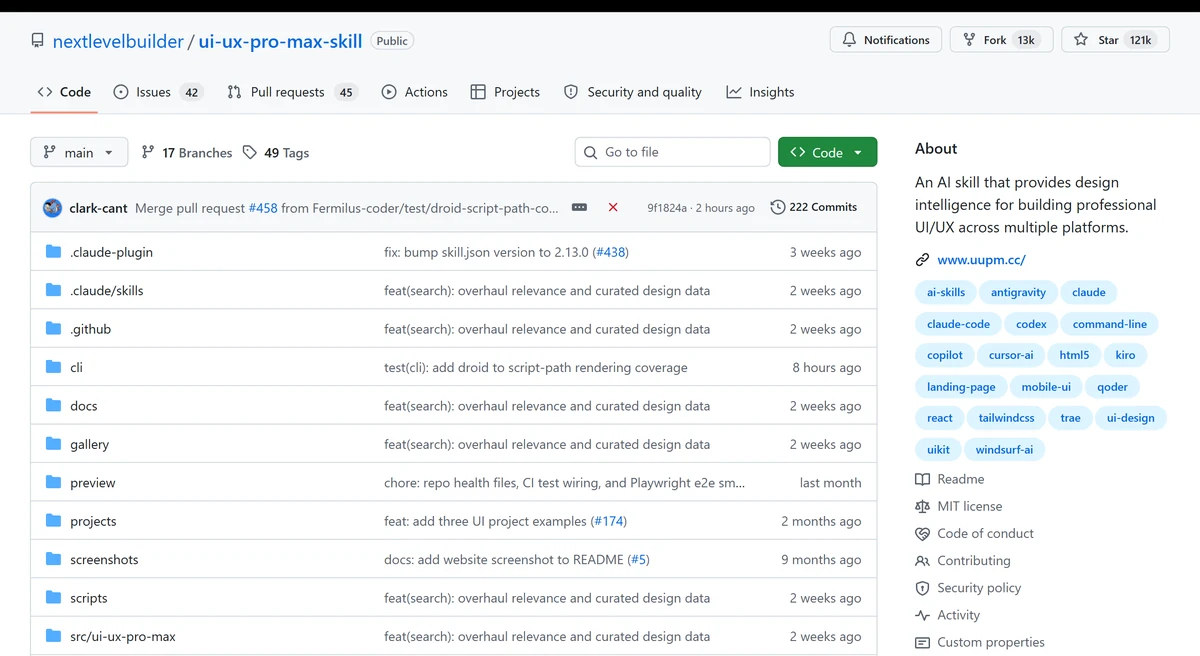Viewport: 1200px width, 656px height.
Task: Open the main branch dropdown
Action: point(79,152)
